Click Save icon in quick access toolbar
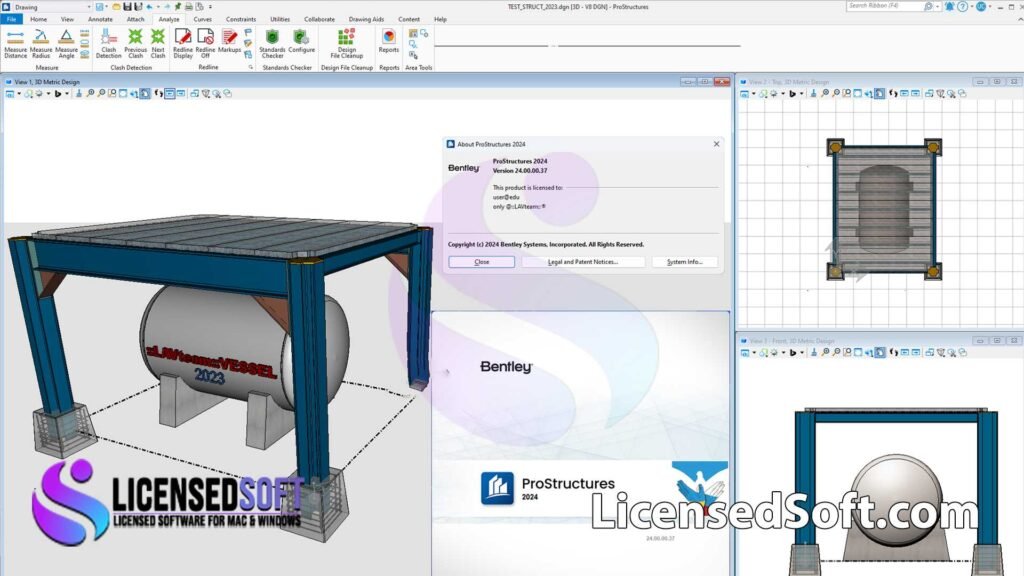Screen dimensions: 1024x576 (127, 7)
